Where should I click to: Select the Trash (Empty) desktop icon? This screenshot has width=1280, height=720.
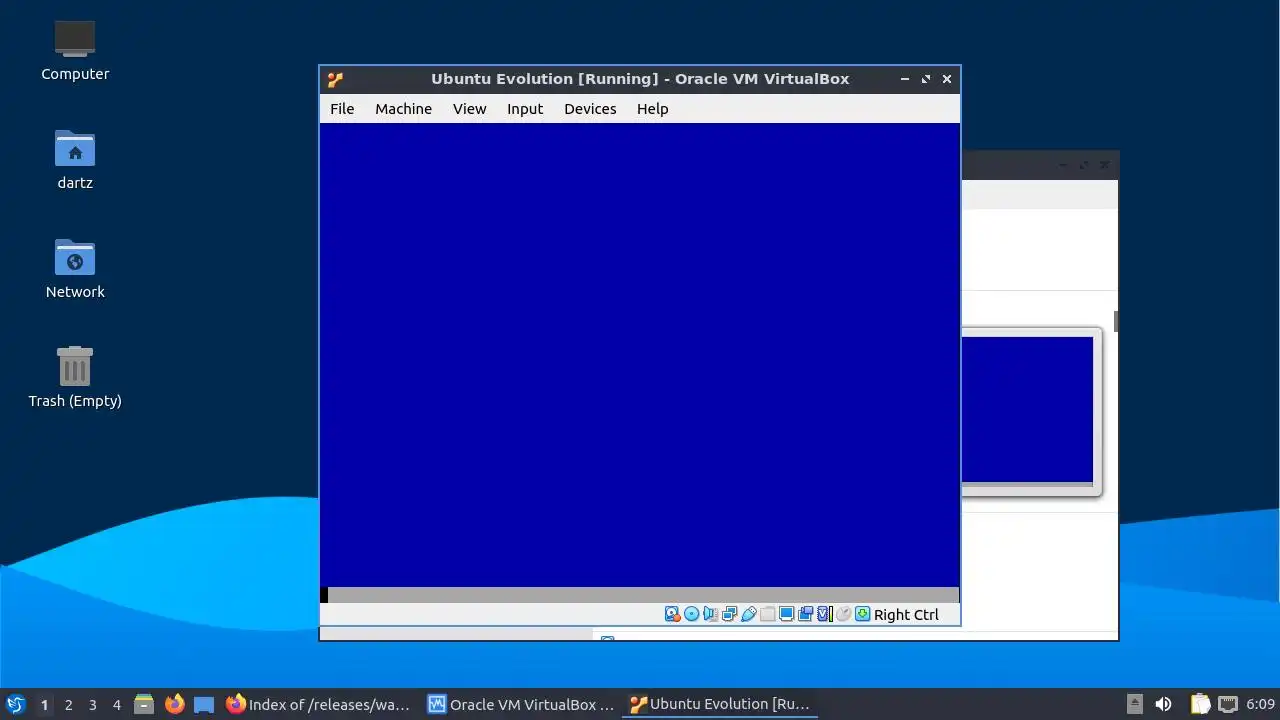[x=75, y=377]
